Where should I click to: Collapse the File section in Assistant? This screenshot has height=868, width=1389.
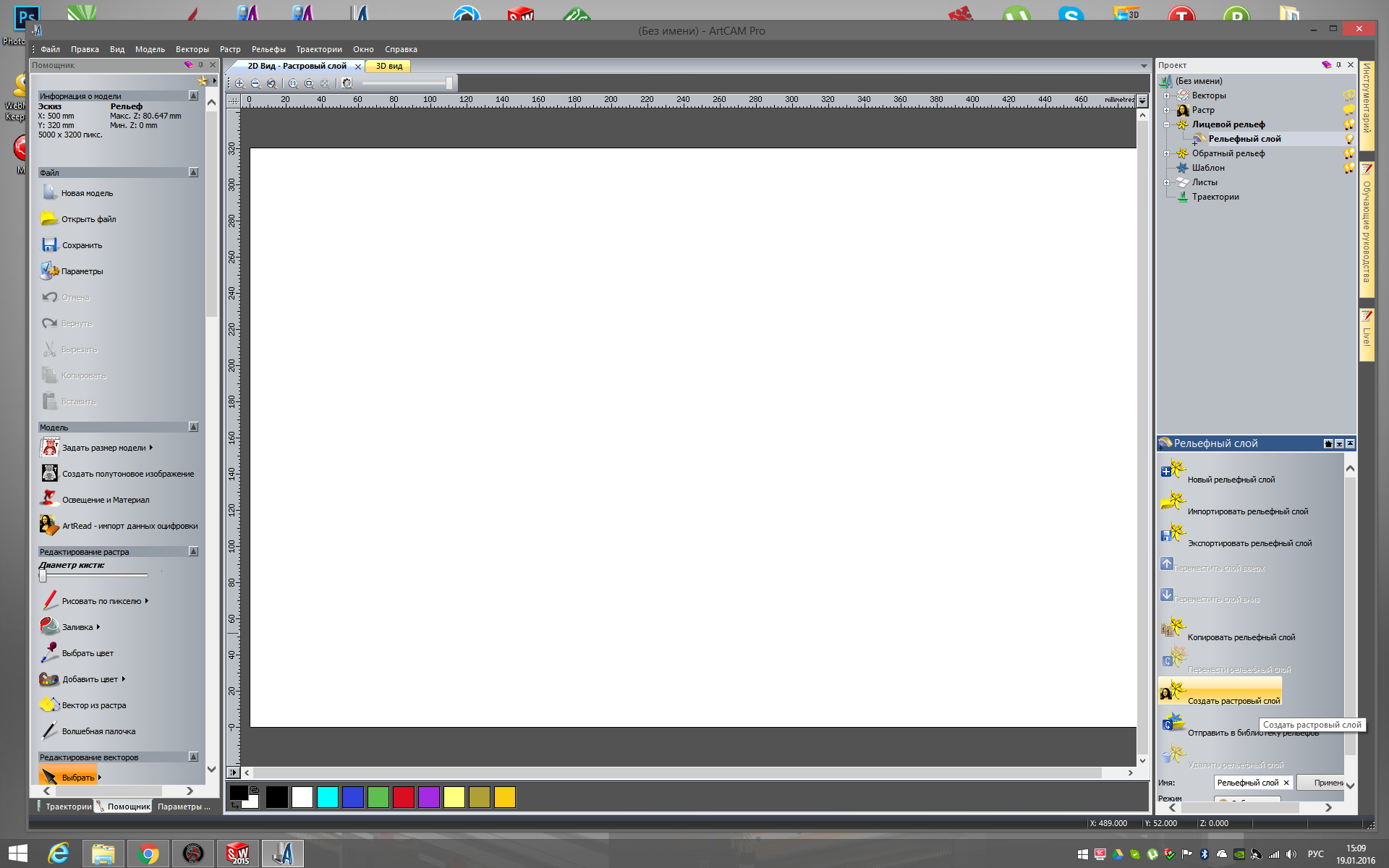tap(193, 172)
